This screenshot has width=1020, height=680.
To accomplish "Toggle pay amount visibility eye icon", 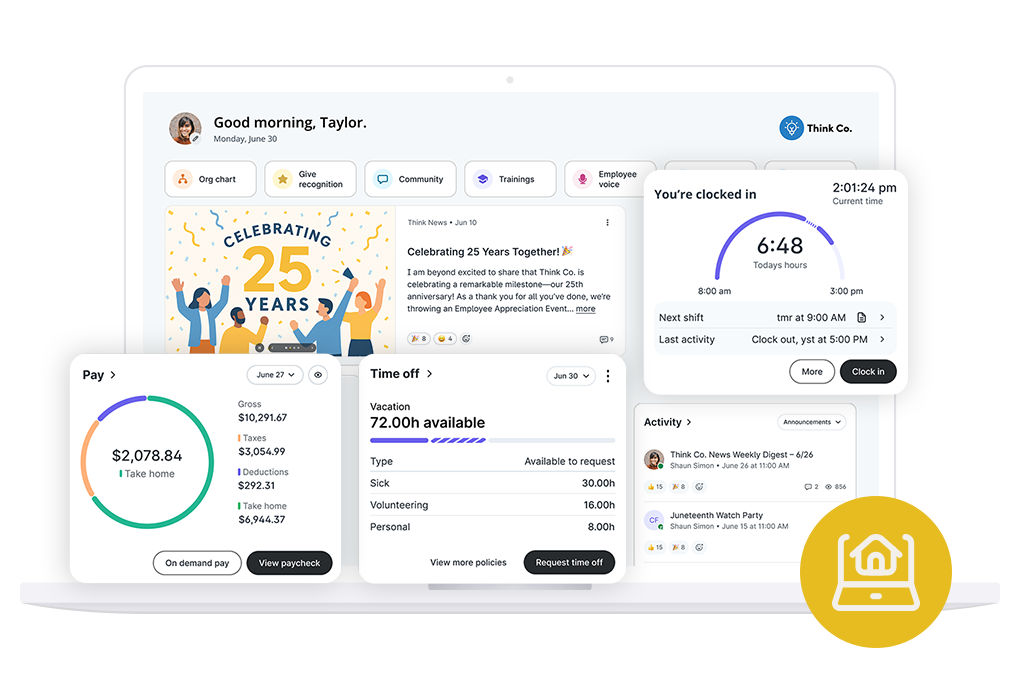I will click(x=318, y=375).
